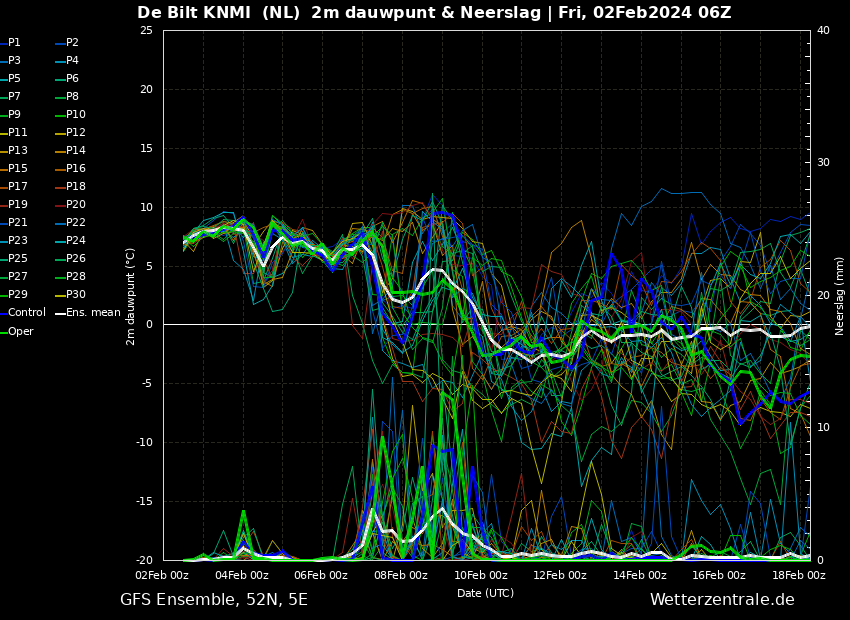
Task: Click the -10 dew point axis value
Action: pos(145,442)
